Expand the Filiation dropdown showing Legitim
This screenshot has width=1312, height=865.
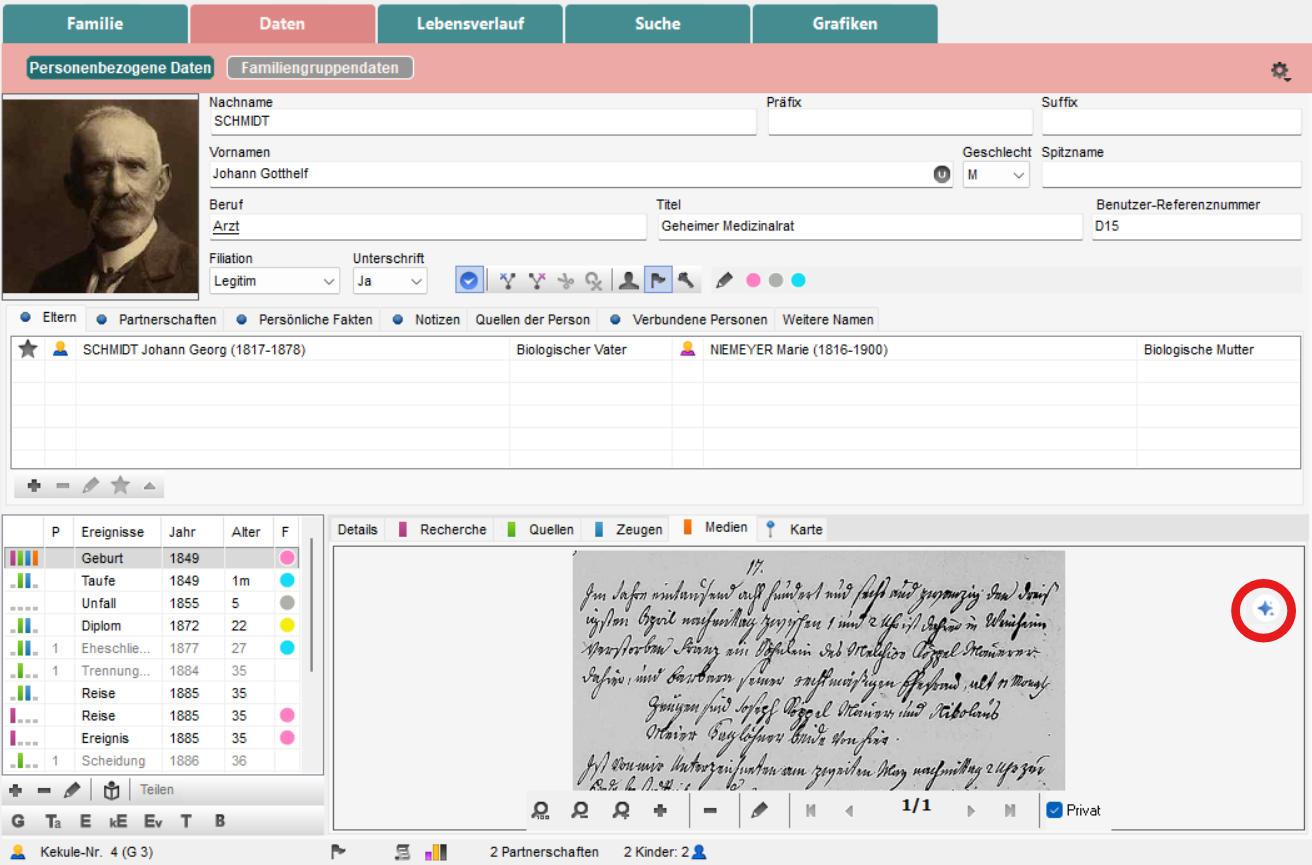[275, 281]
